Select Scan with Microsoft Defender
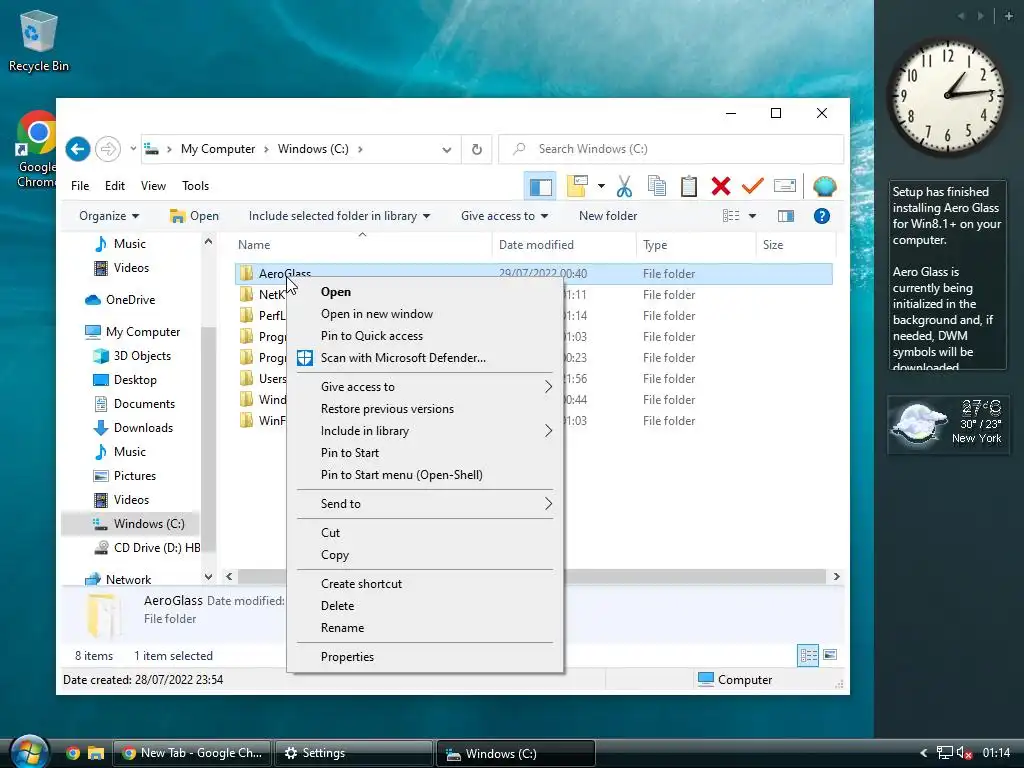The width and height of the screenshot is (1024, 768). click(403, 359)
